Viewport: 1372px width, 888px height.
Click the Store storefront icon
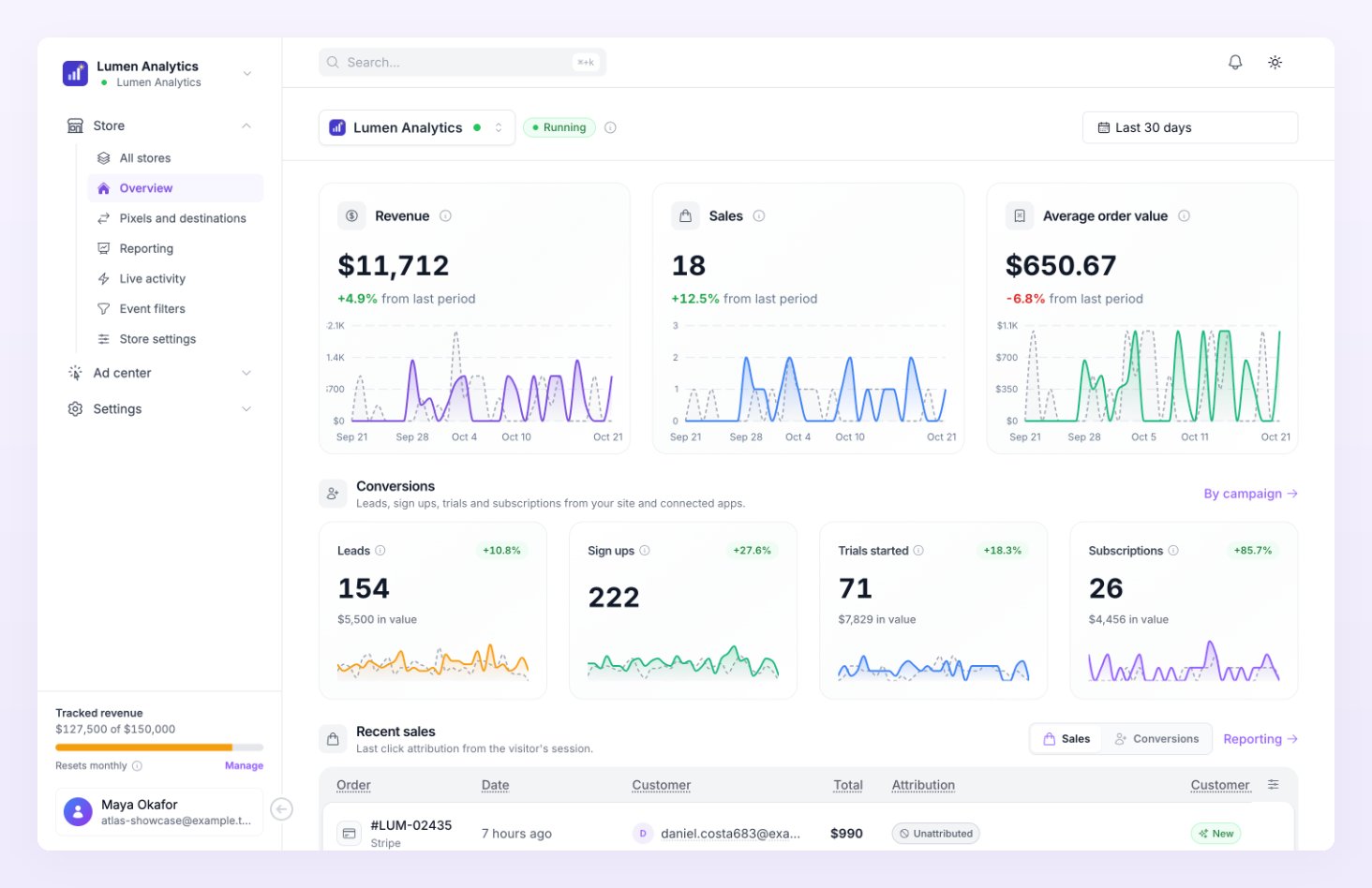coord(75,126)
